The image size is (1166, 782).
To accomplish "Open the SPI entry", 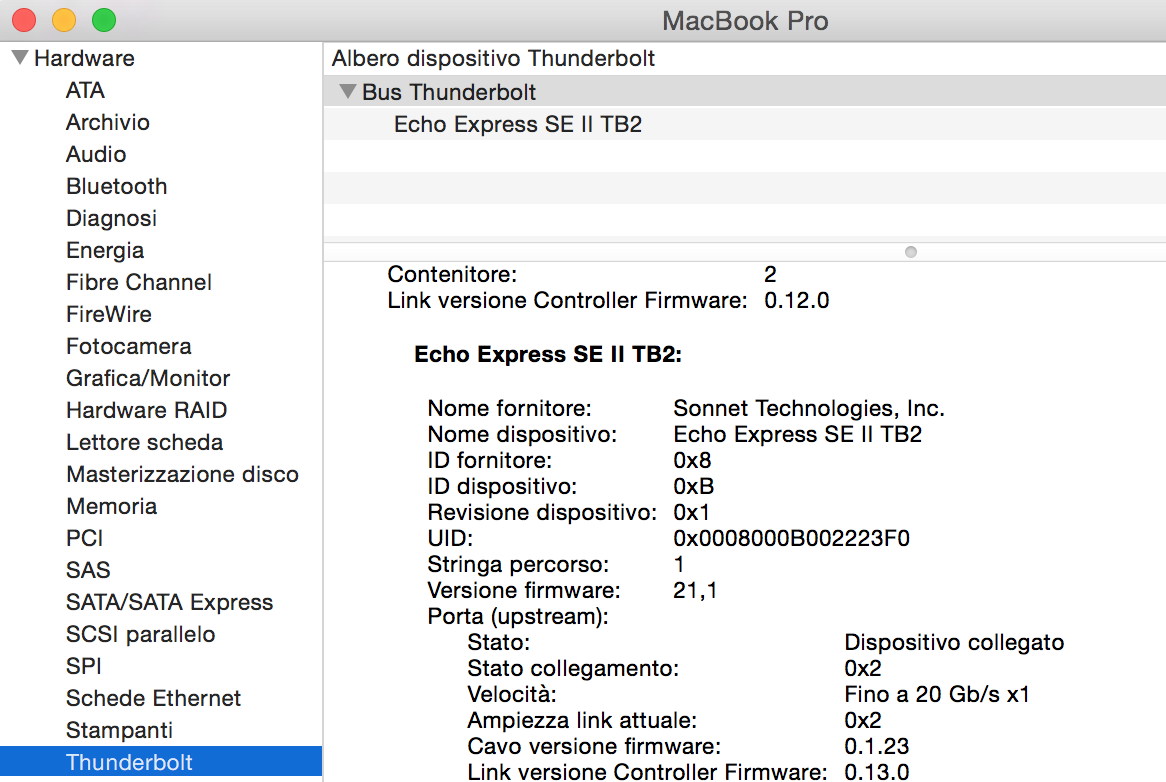I will [x=83, y=665].
